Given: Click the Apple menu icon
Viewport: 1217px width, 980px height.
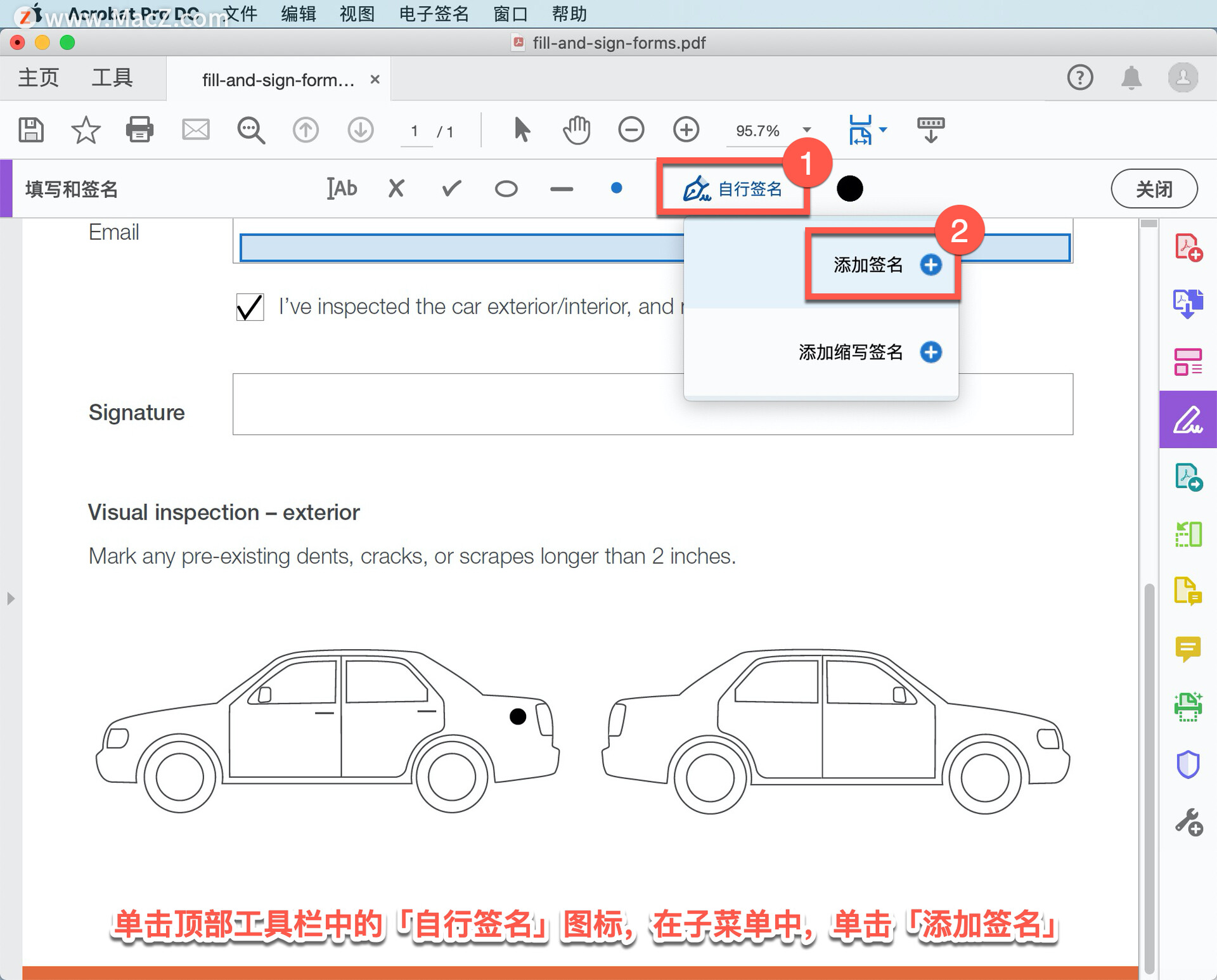Looking at the screenshot, I should [35, 13].
